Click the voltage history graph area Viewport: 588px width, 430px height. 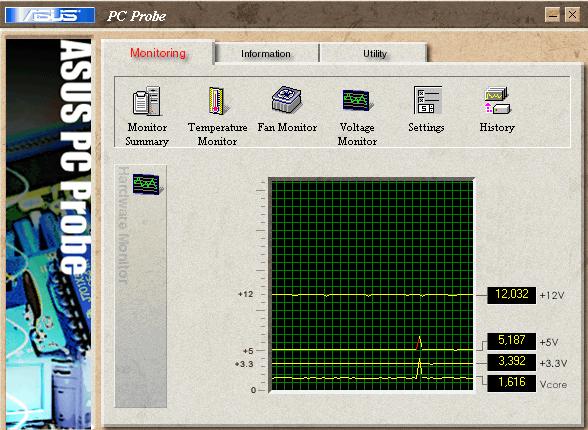372,285
